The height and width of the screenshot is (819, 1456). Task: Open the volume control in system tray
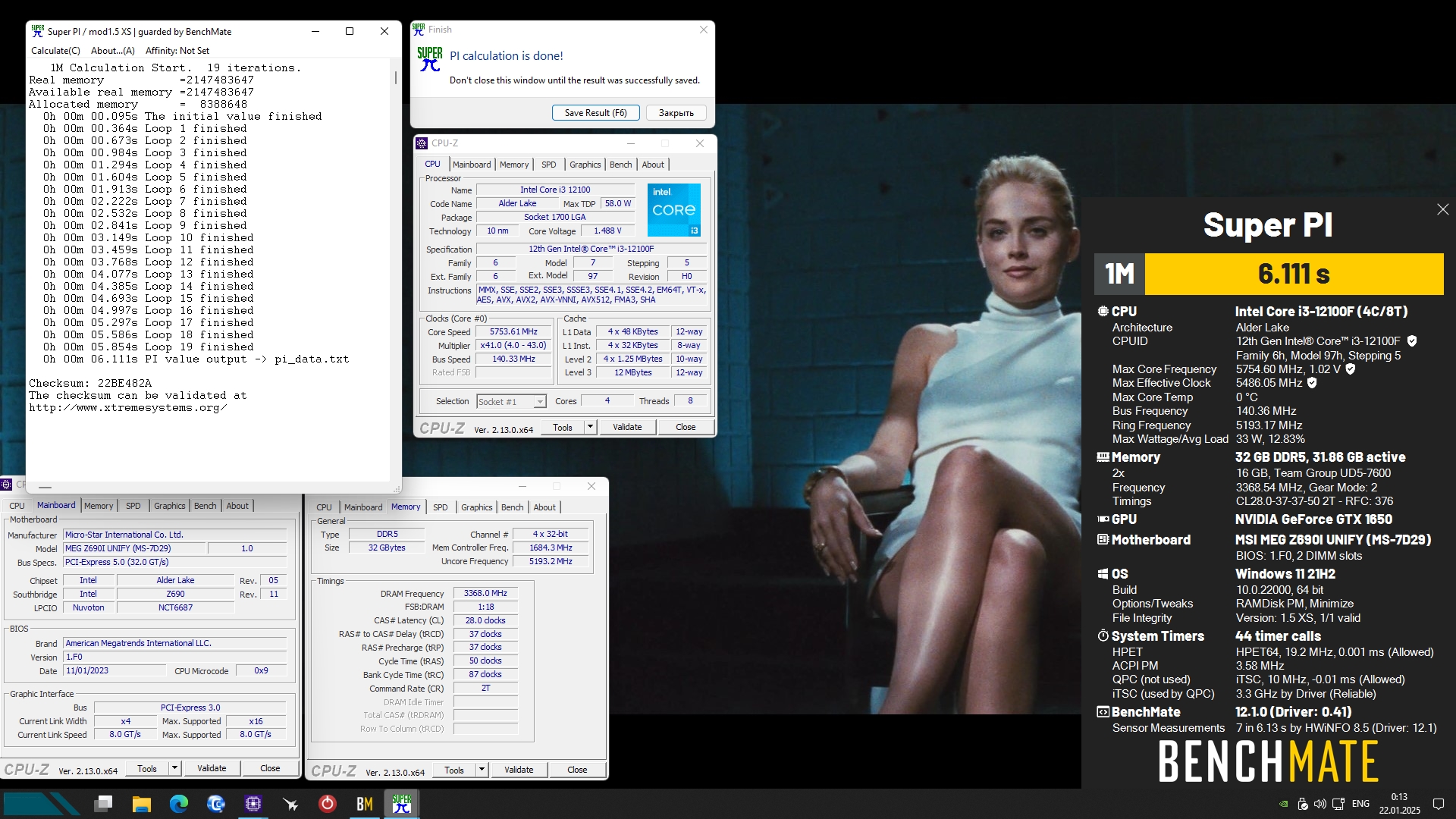[1320, 804]
